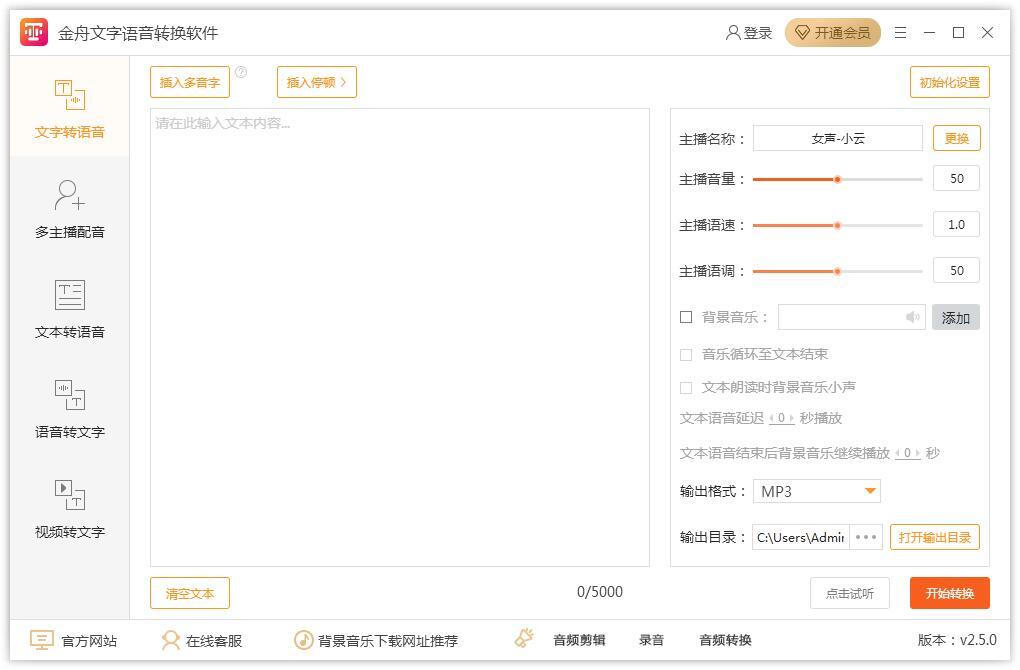Image resolution: width=1020 pixels, height=670 pixels.
Task: Click the help question mark beside 插入多音字
Action: point(241,72)
